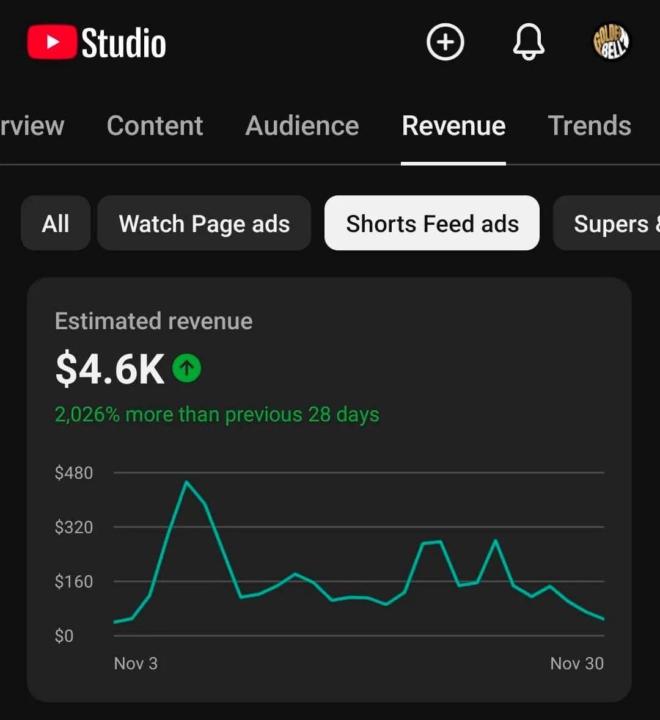This screenshot has width=660, height=720.
Task: Switch to the Trends tab
Action: 589,126
